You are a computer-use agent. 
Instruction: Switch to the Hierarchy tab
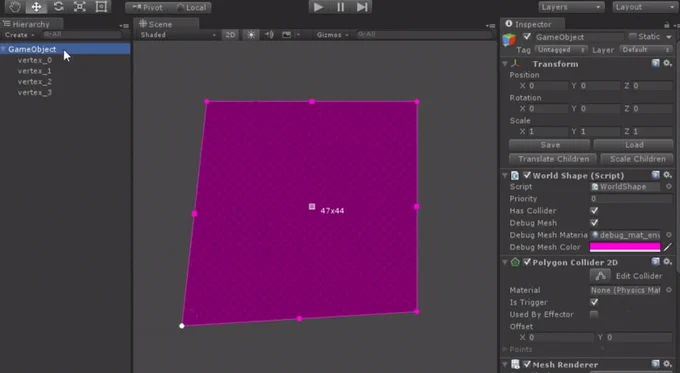coord(32,24)
